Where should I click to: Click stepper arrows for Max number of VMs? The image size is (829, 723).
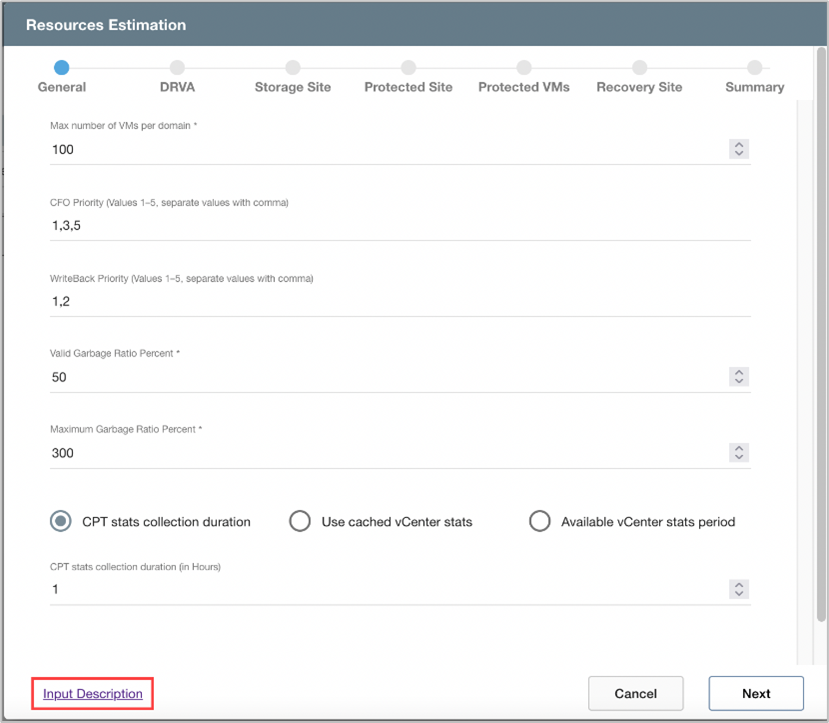coord(739,149)
